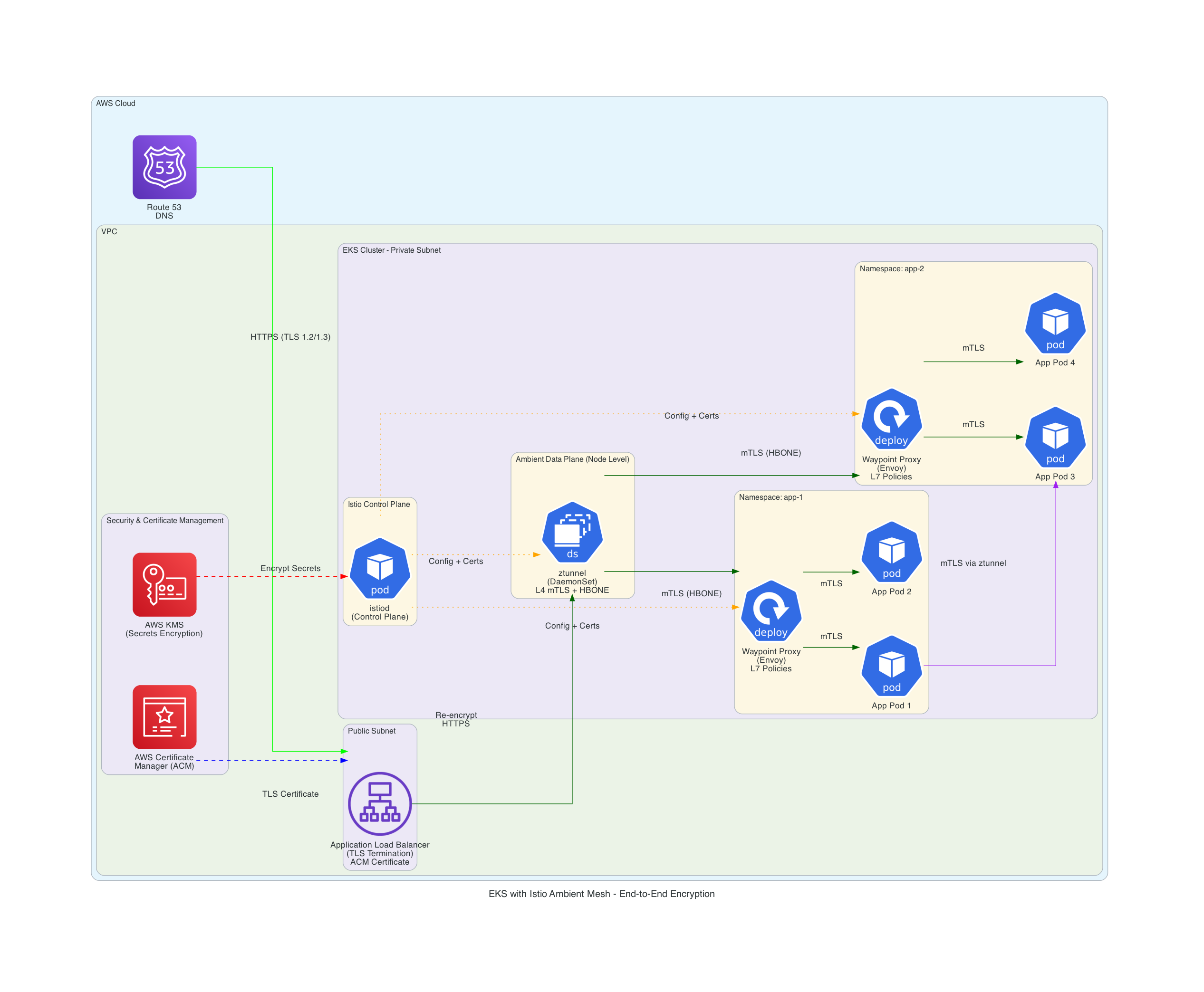Image resolution: width=1204 pixels, height=992 pixels.
Task: Select the ztunnel DaemonSet icon
Action: click(572, 533)
